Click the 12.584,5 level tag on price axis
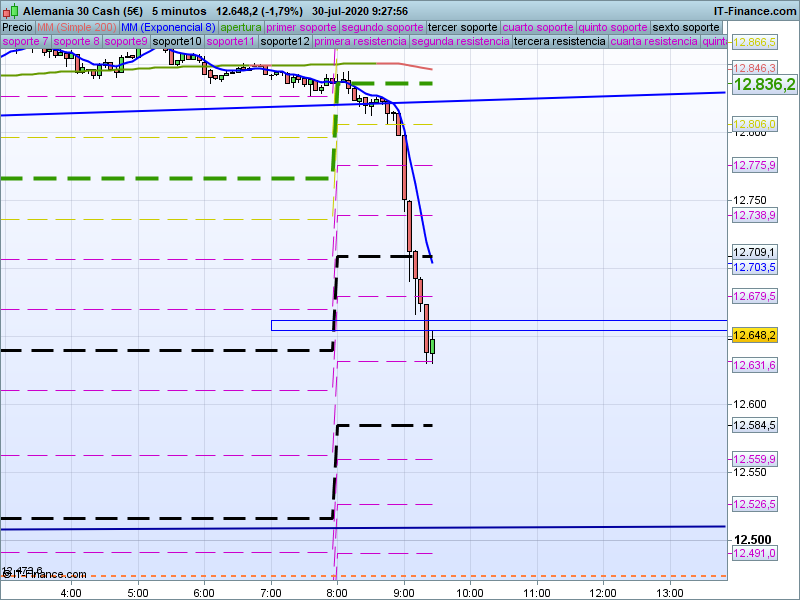Image resolution: width=800 pixels, height=600 pixels. coord(755,426)
